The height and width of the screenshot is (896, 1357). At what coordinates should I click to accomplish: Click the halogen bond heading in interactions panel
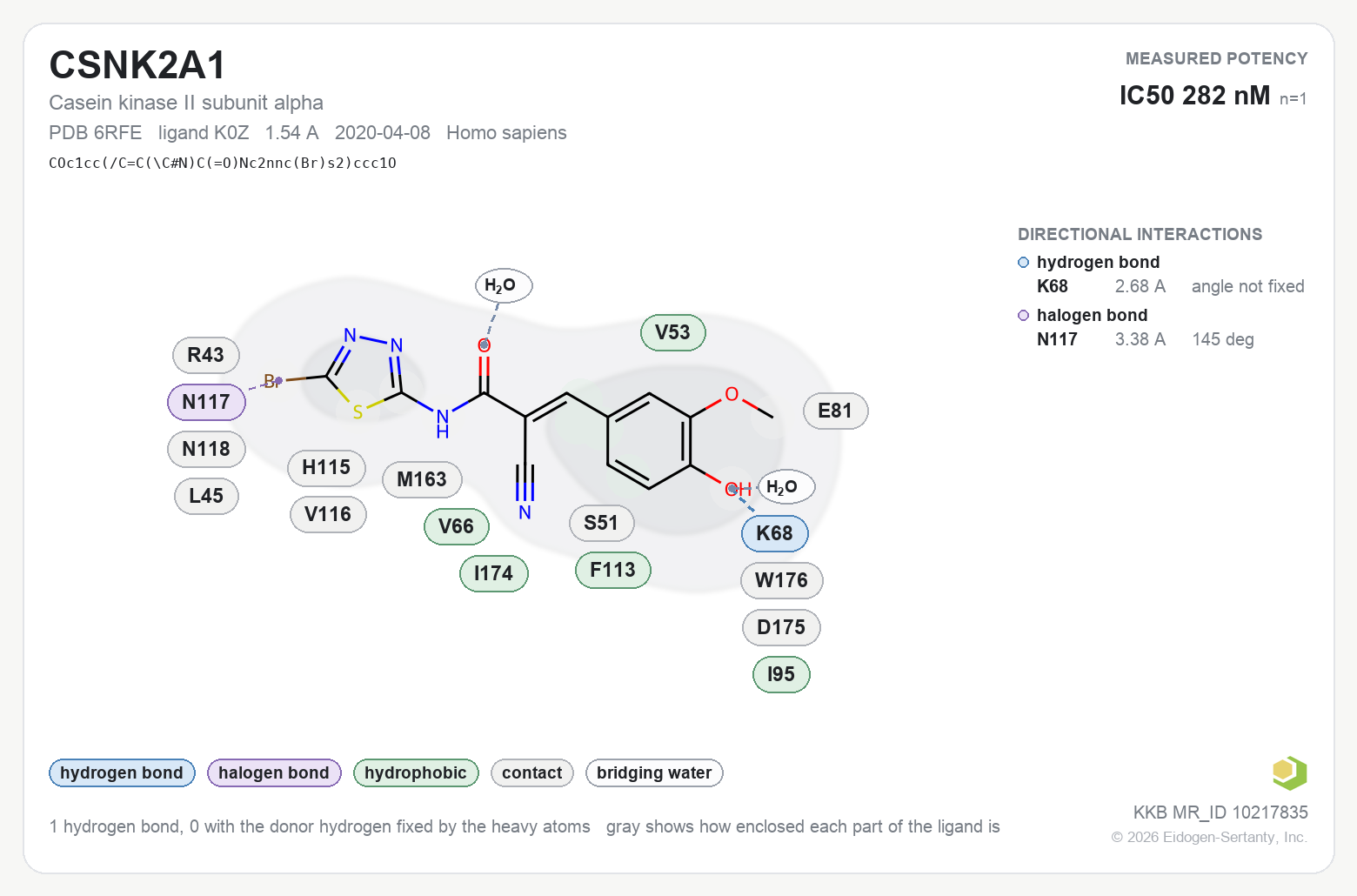pyautogui.click(x=1092, y=315)
